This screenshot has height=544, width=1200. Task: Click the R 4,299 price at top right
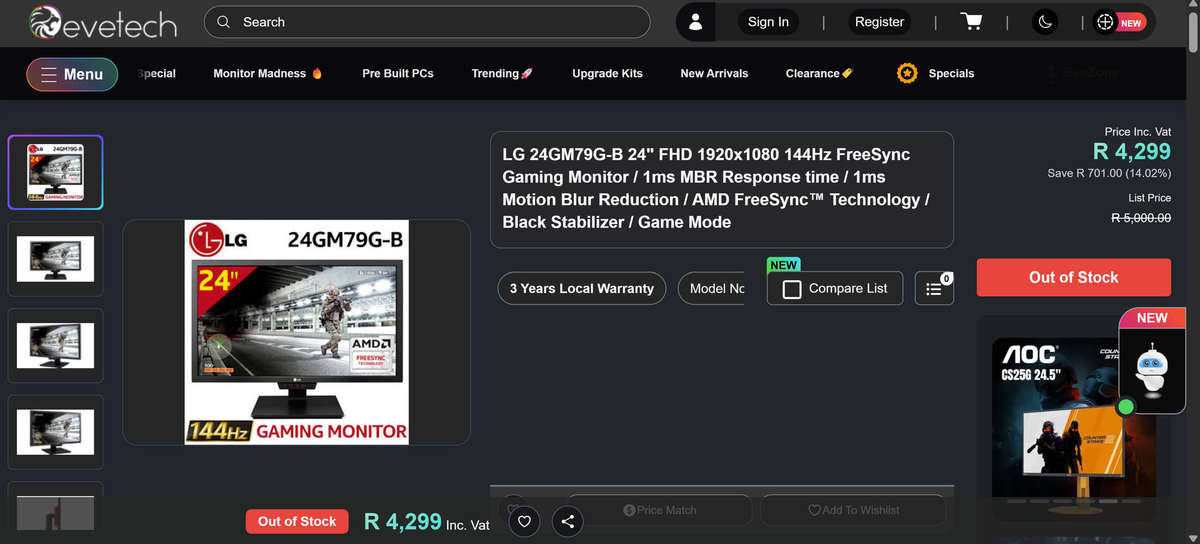click(x=1132, y=152)
